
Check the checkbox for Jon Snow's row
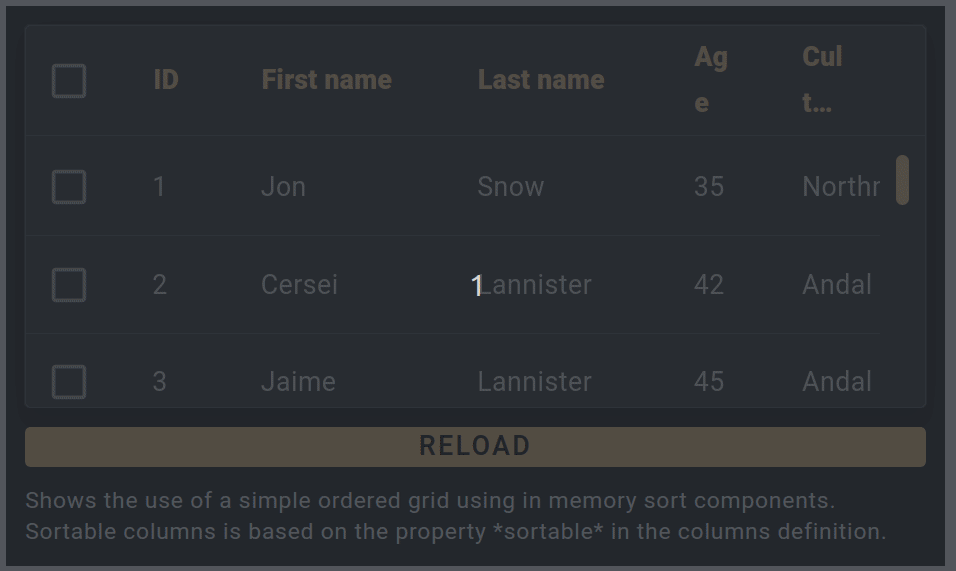click(69, 187)
